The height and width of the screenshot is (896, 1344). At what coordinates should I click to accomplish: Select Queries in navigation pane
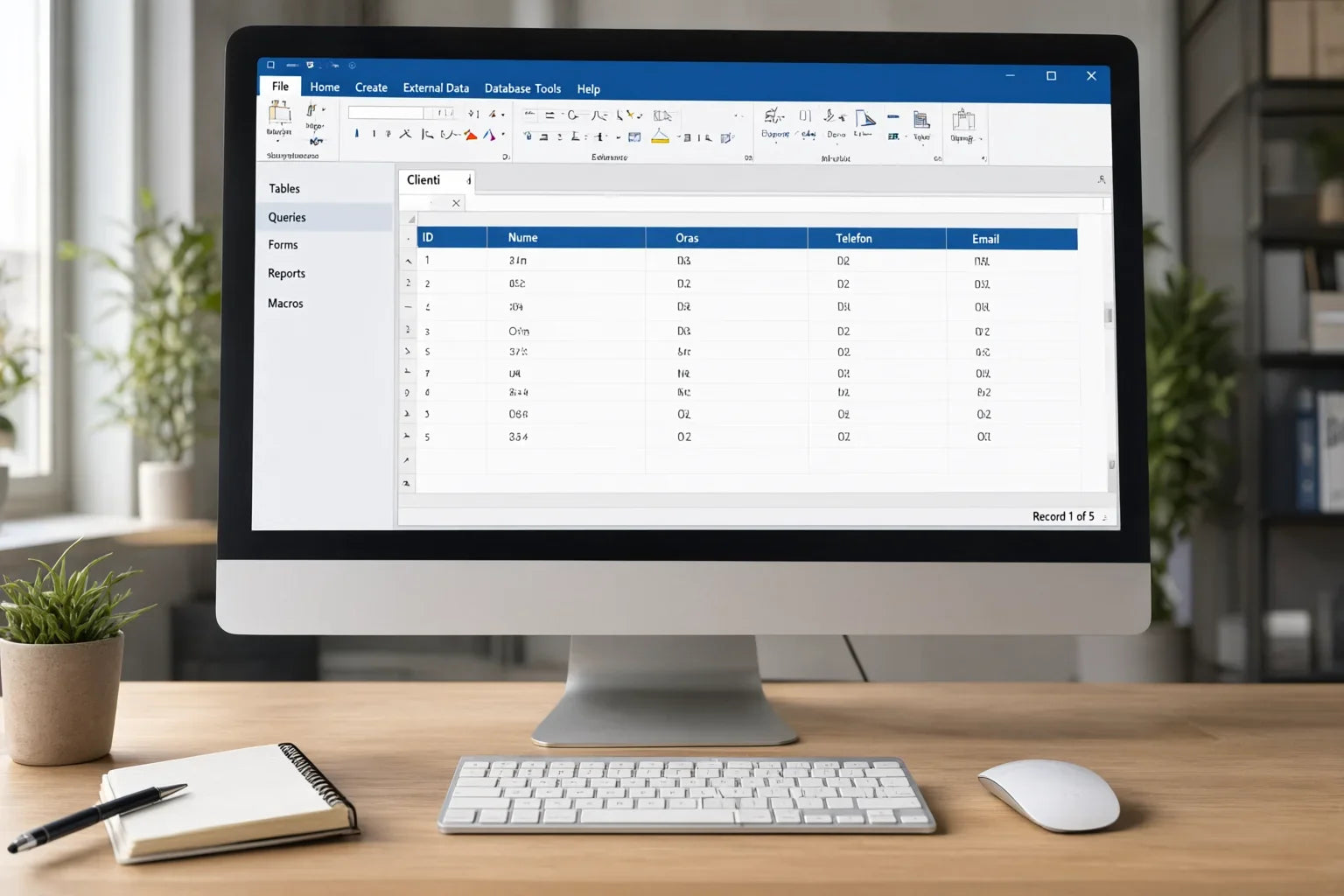tap(324, 217)
